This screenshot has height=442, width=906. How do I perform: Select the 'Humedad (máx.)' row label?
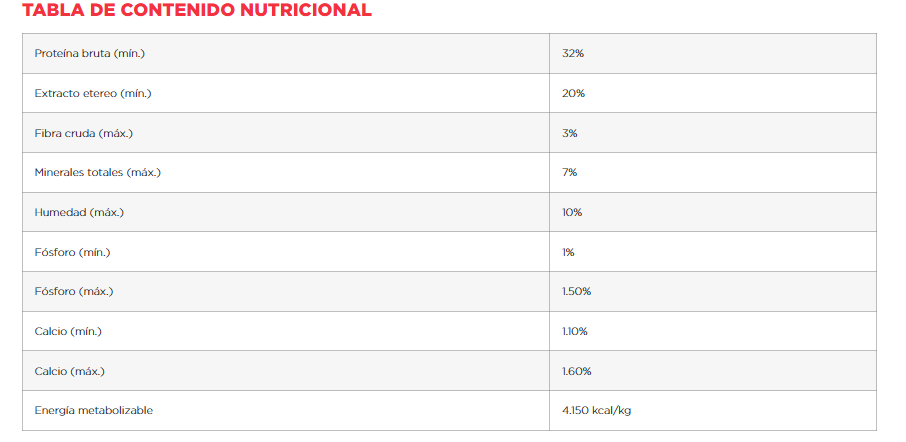[x=79, y=212]
